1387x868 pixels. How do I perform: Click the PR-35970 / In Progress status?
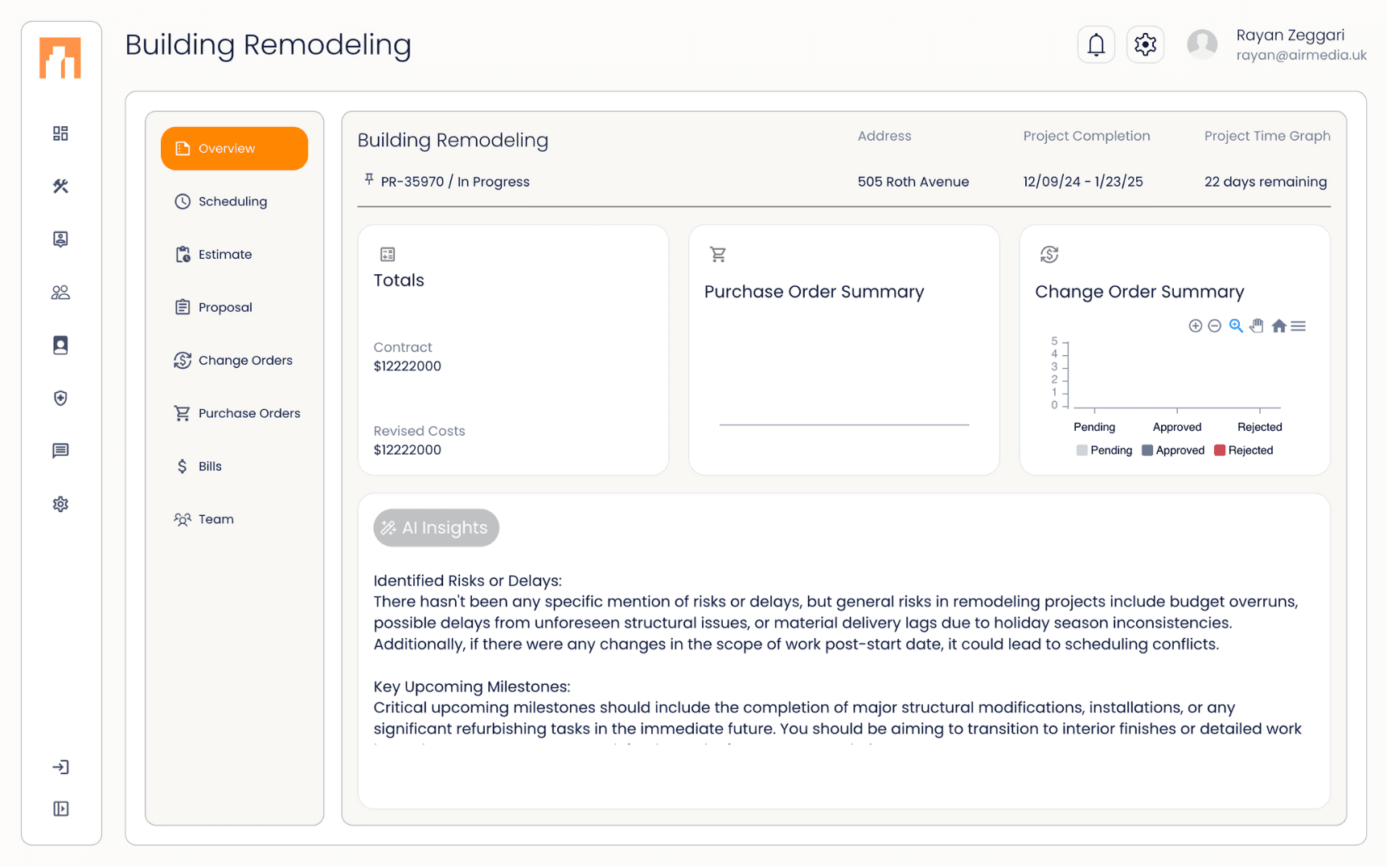coord(455,182)
